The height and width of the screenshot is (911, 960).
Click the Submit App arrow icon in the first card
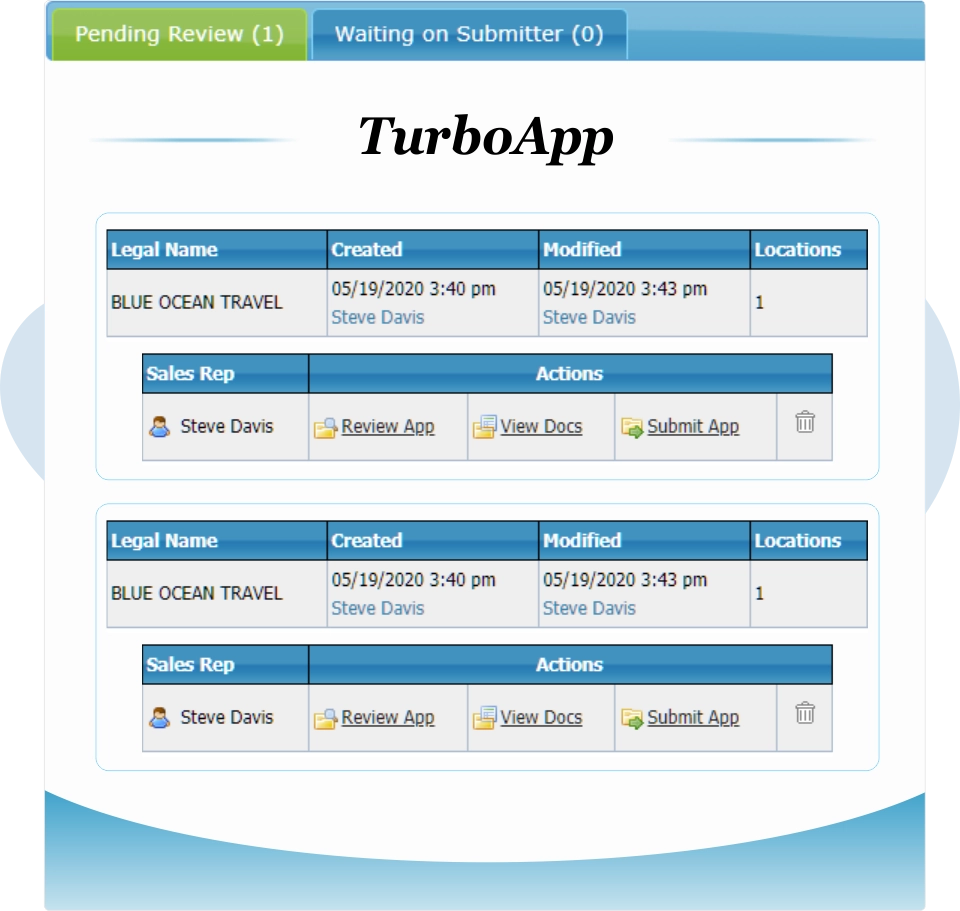pos(632,427)
